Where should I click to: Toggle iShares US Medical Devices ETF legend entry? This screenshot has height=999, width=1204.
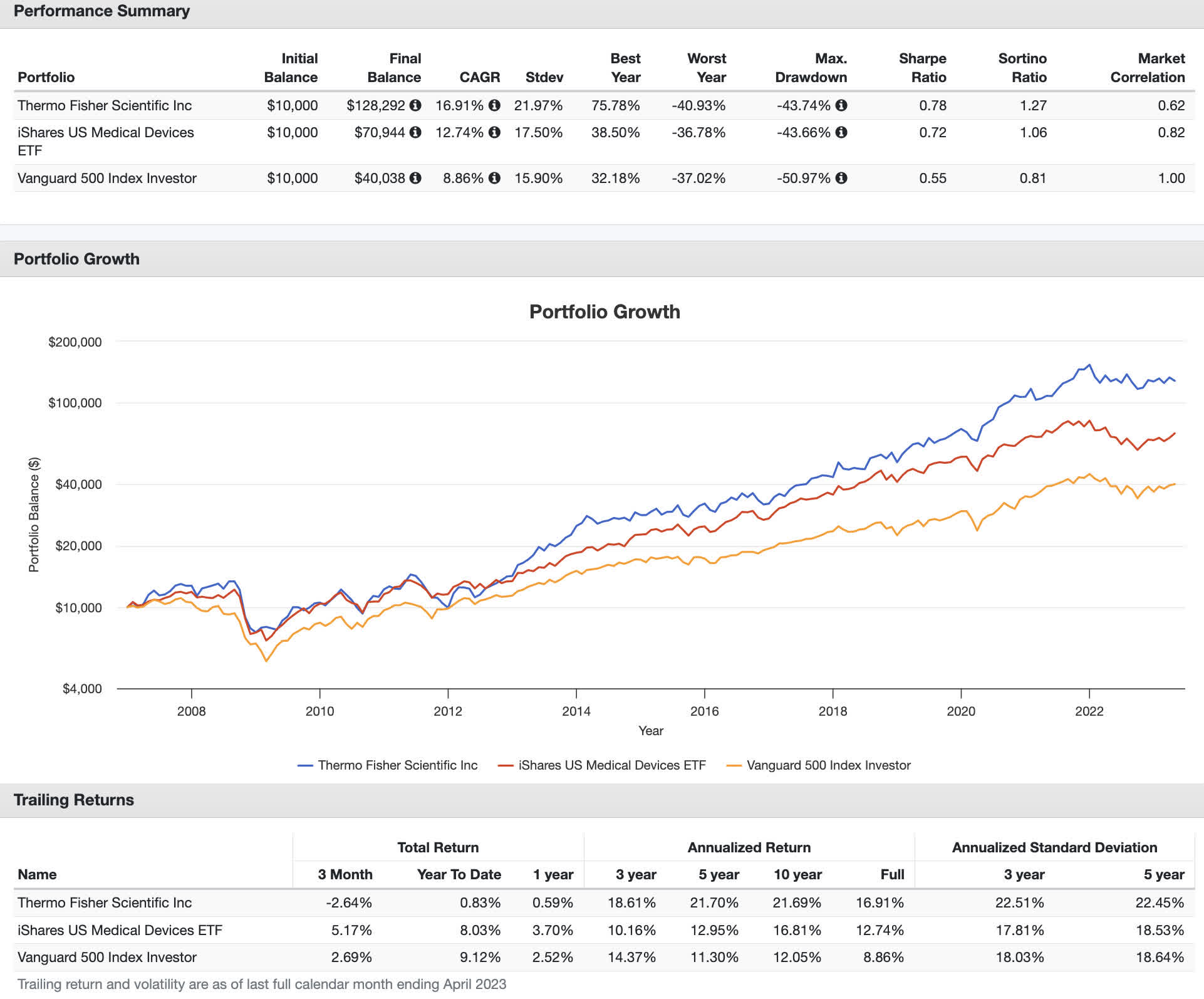611,765
